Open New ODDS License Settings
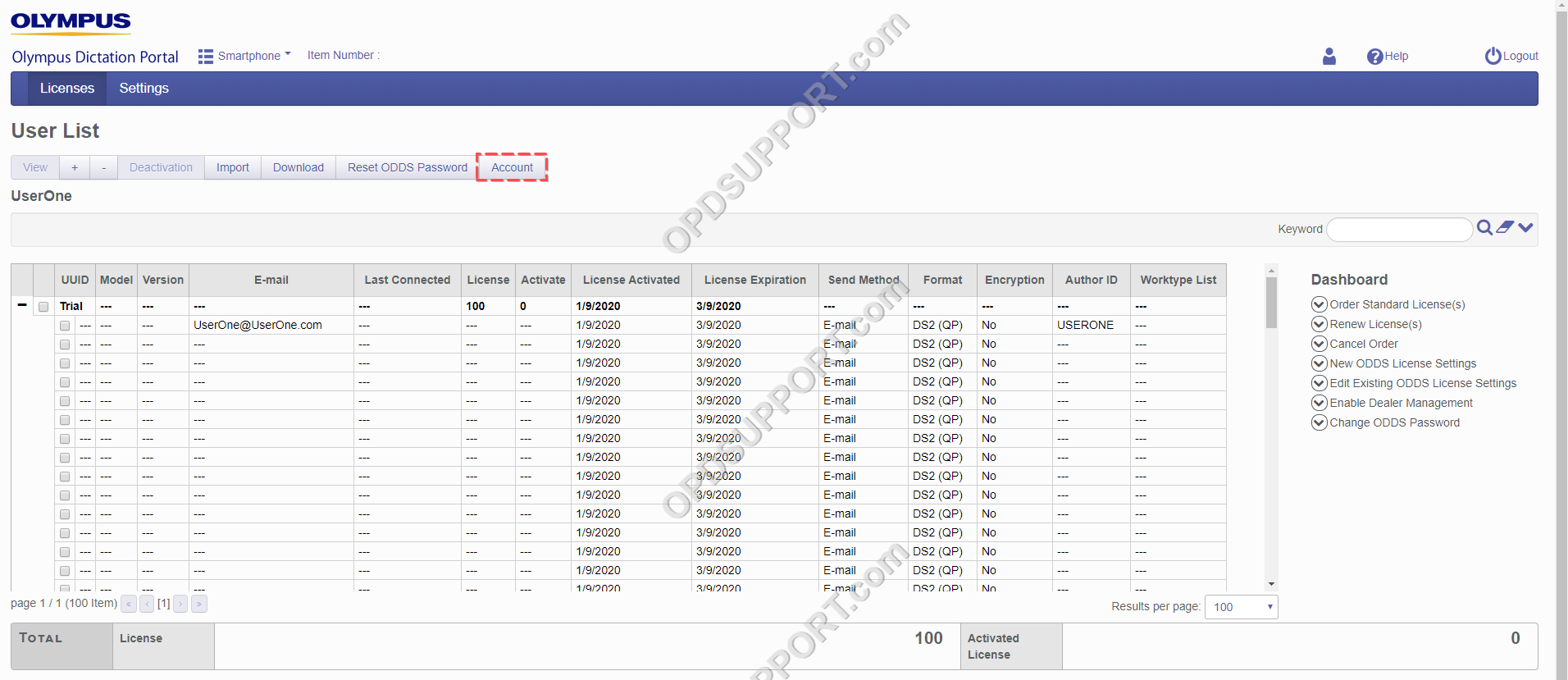Screen dimensions: 1568x680 point(1394,363)
